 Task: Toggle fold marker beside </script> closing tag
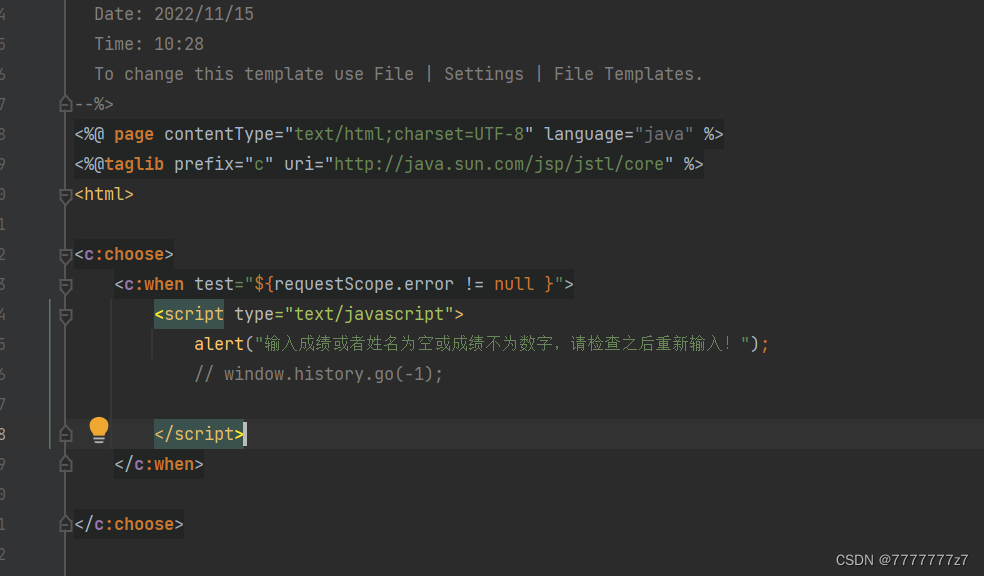click(65, 434)
